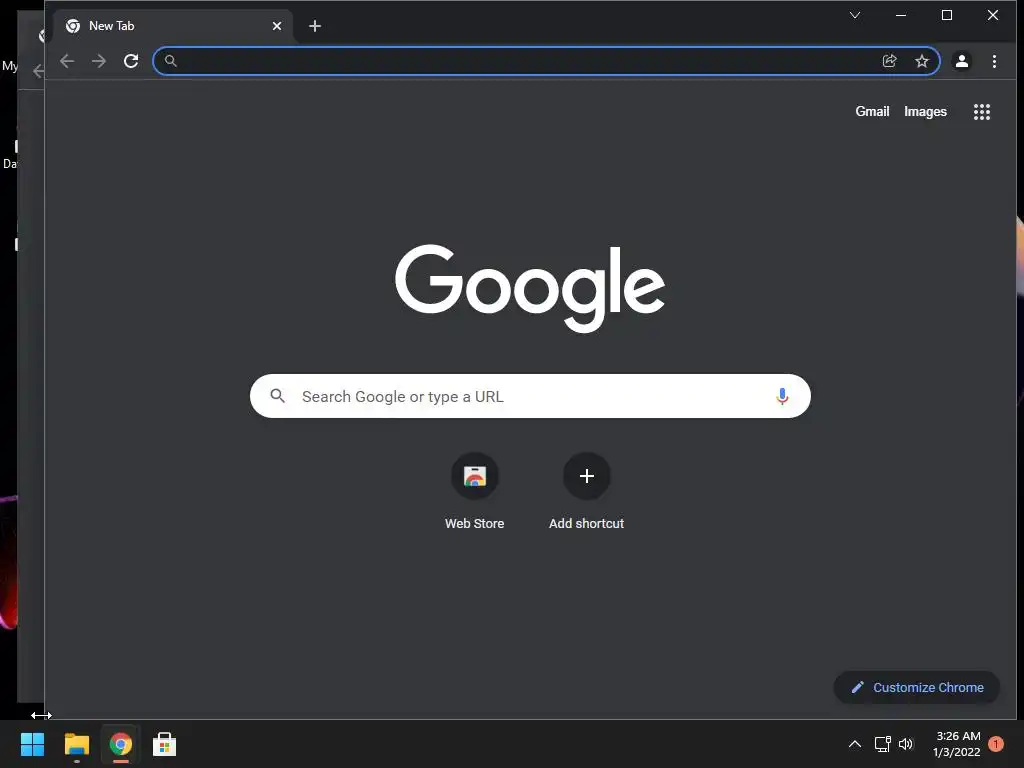Click the Google logo
The image size is (1024, 768).
[530, 288]
